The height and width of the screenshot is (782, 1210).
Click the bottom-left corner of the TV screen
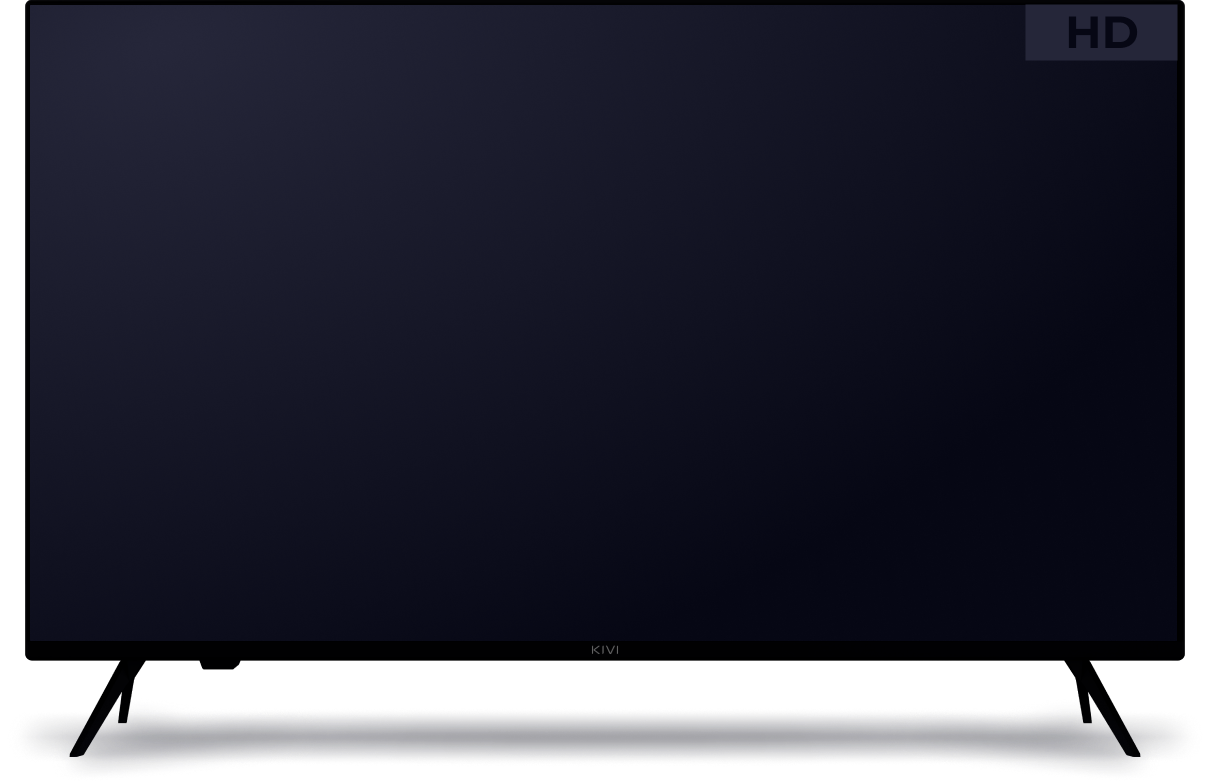(34, 636)
